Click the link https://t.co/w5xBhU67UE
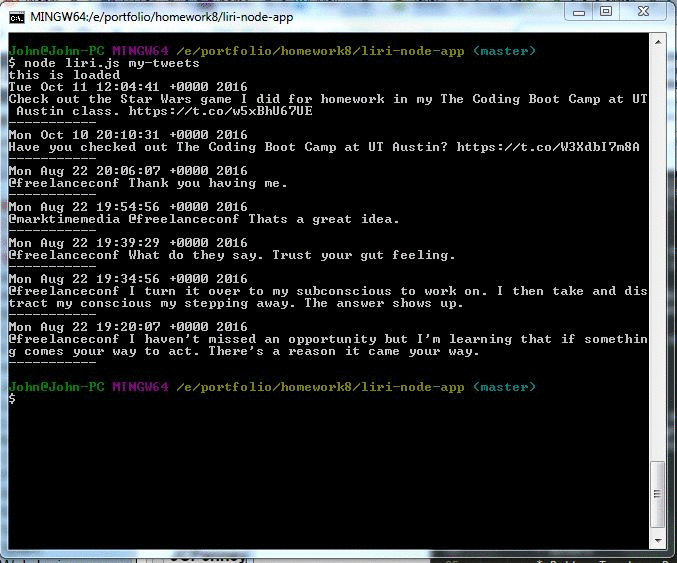The image size is (677, 563). click(220, 111)
